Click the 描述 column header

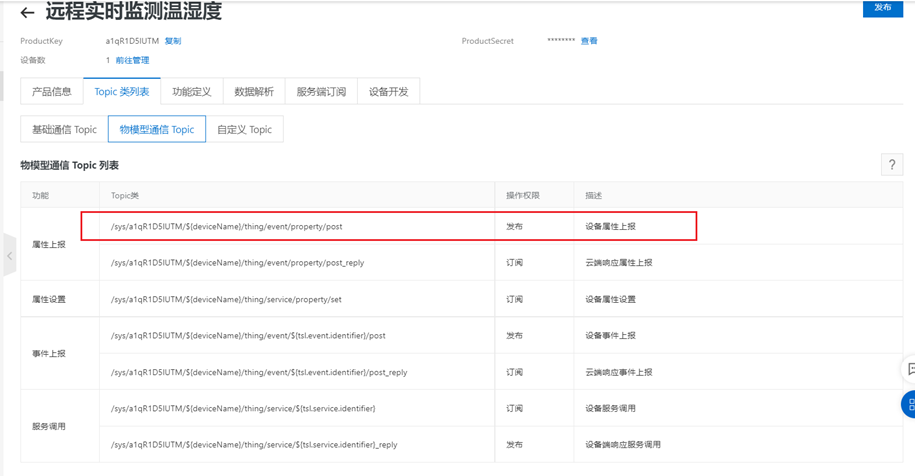coord(593,195)
